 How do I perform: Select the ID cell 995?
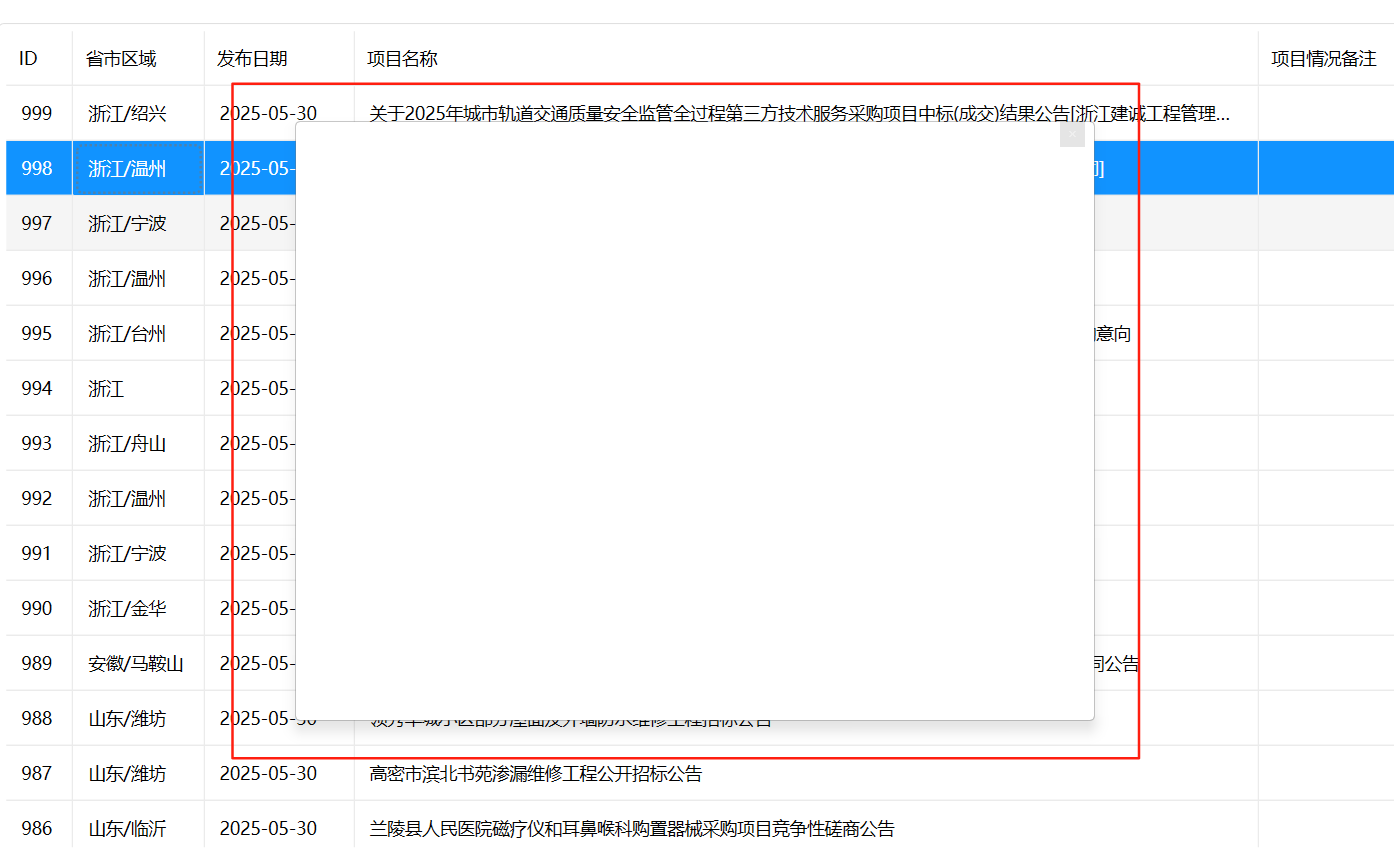37,333
